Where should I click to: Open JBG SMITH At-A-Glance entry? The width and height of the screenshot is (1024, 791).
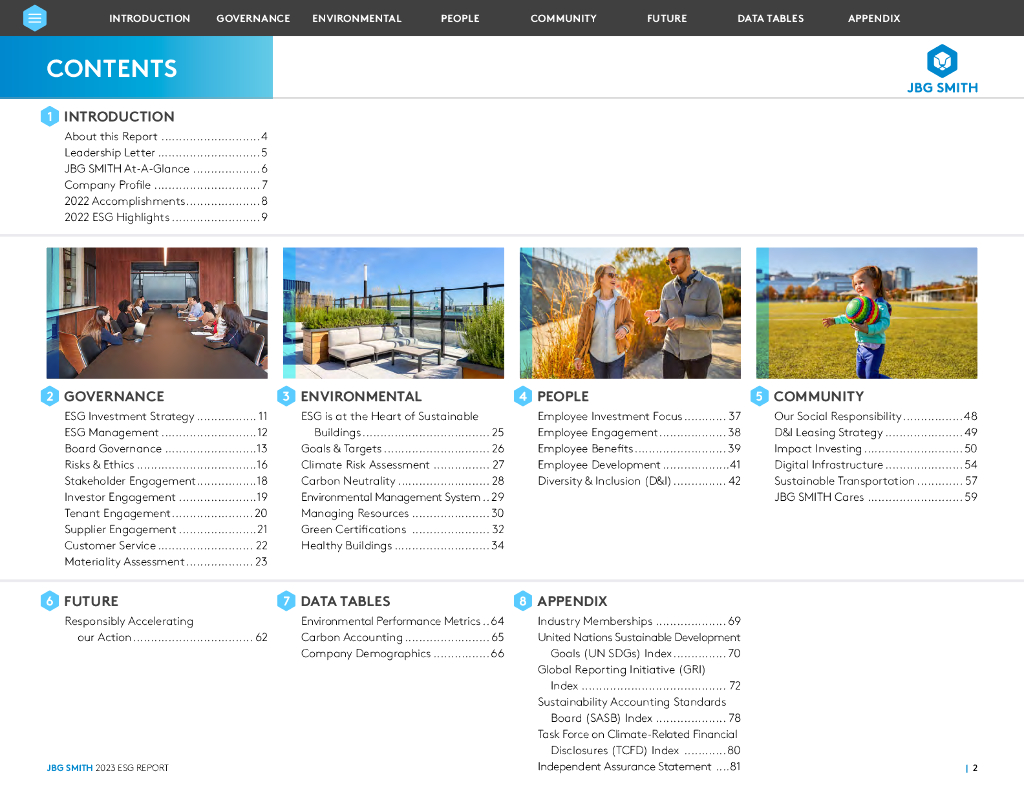[x=166, y=169]
